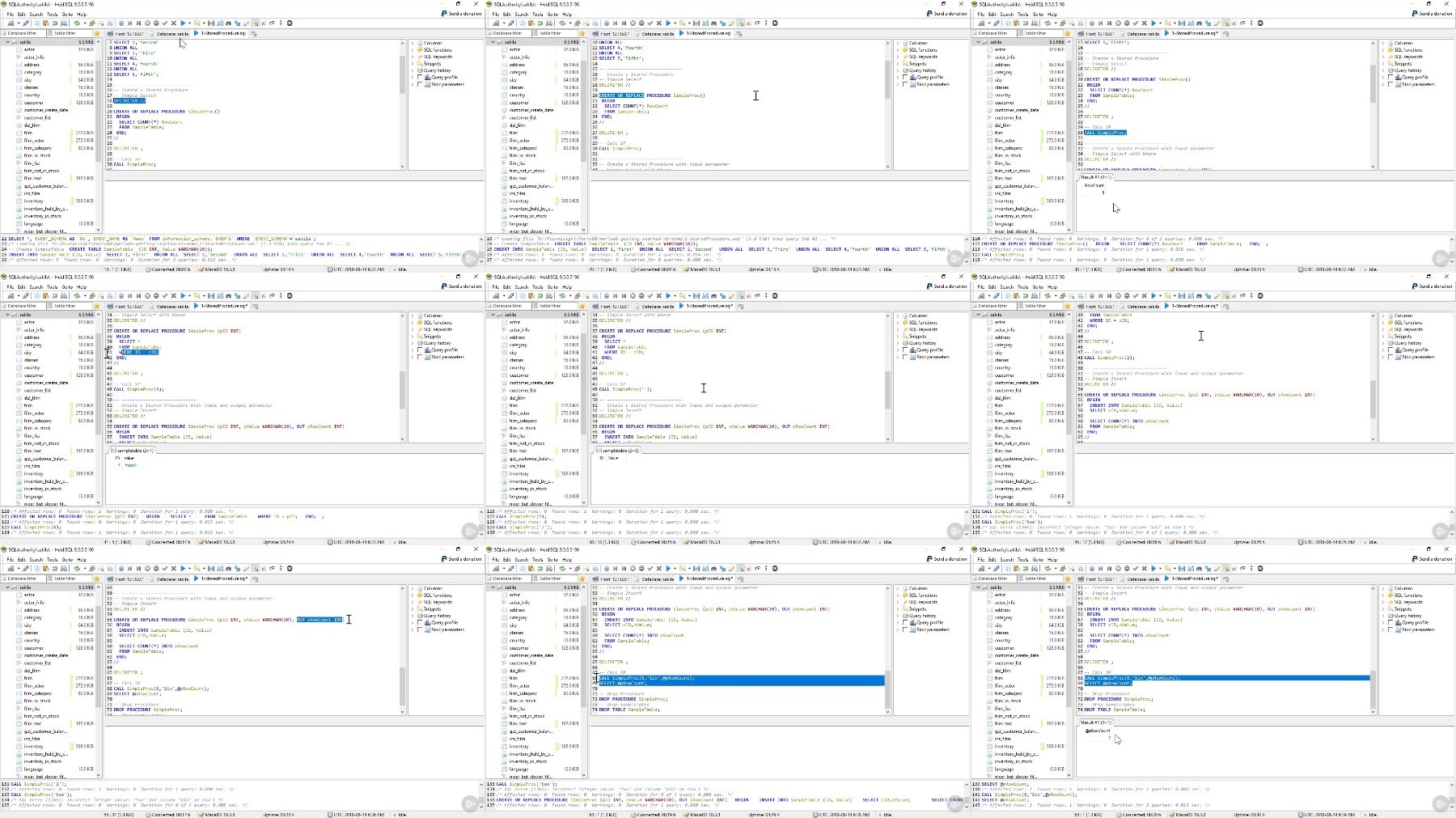Click Last row icon in center frame
This screenshot has height=818, width=1456.
click(624, 295)
